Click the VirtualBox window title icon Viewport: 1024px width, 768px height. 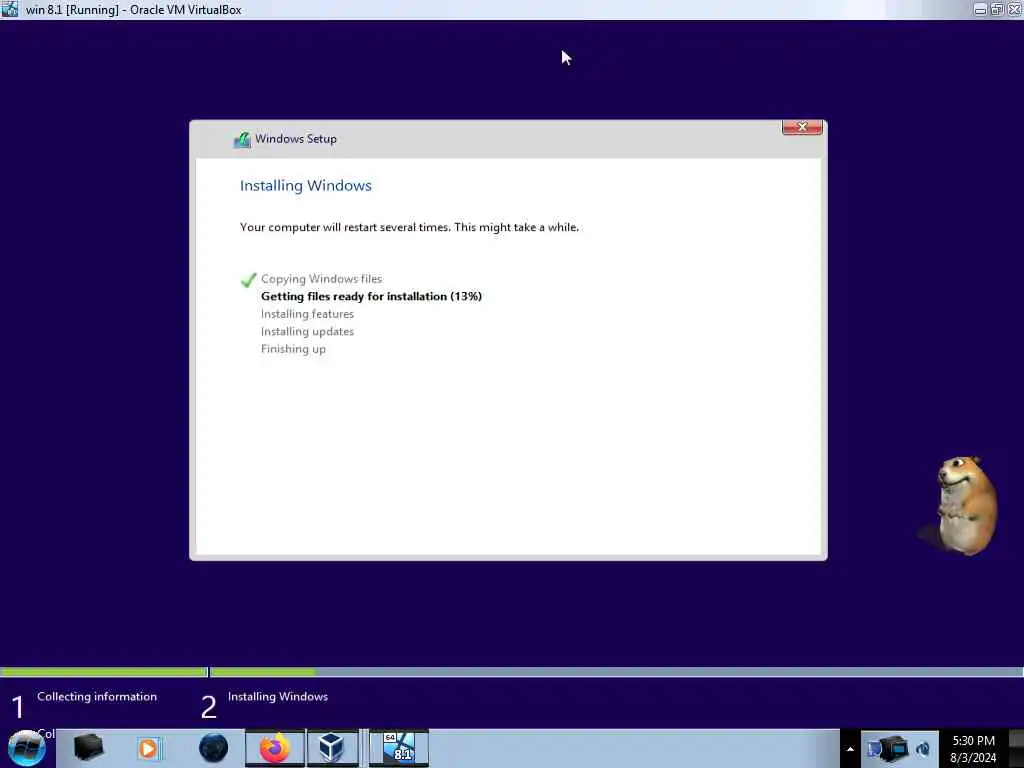10,9
